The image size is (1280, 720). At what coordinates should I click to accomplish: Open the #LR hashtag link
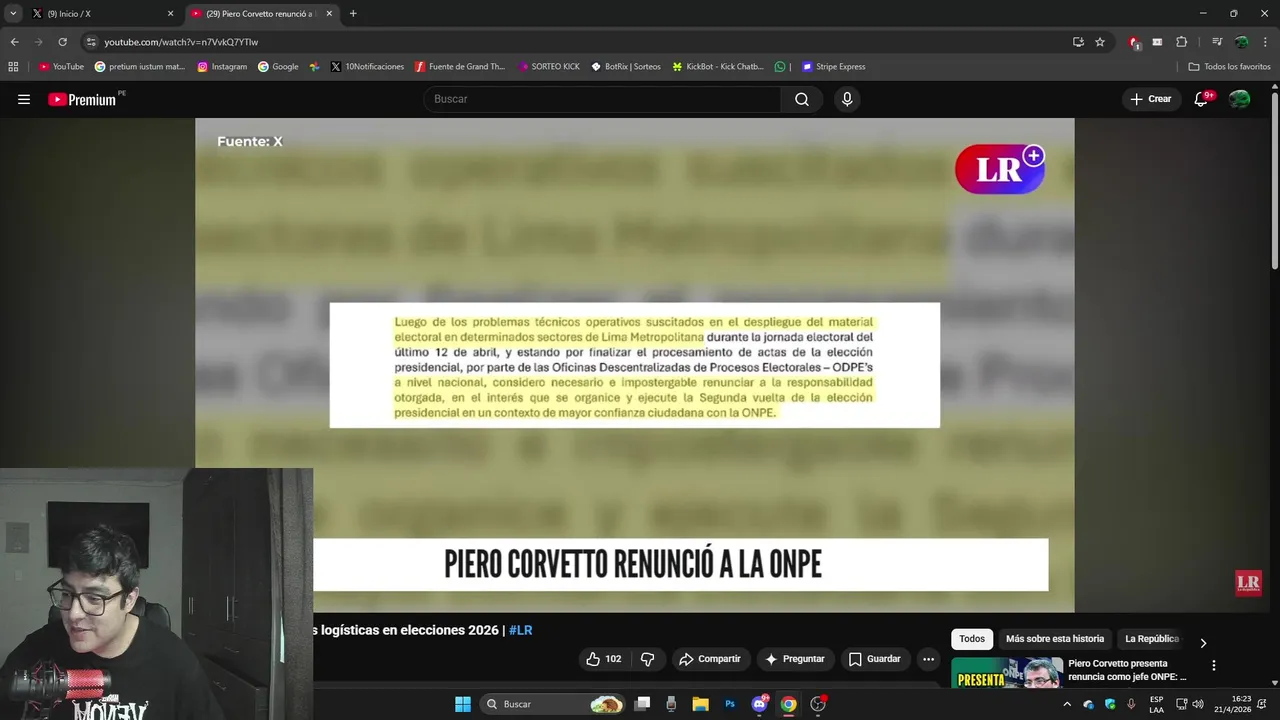tap(520, 631)
